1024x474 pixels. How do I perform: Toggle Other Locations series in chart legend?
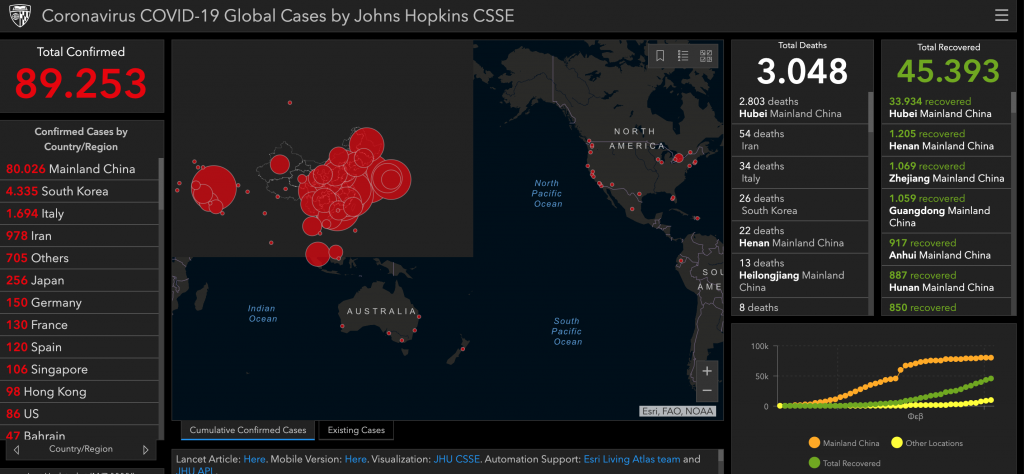pyautogui.click(x=927, y=442)
